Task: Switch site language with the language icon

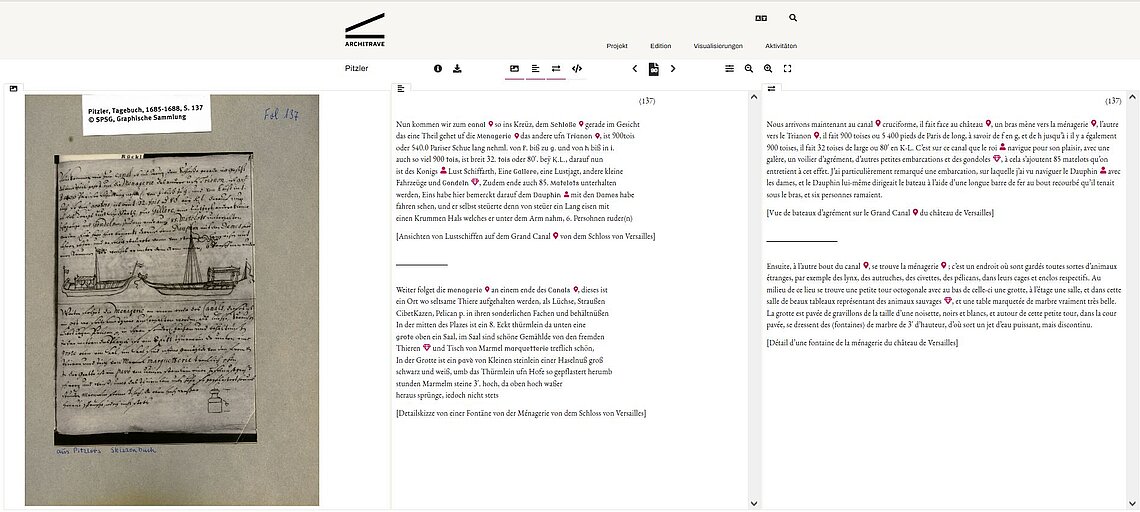Action: click(760, 18)
